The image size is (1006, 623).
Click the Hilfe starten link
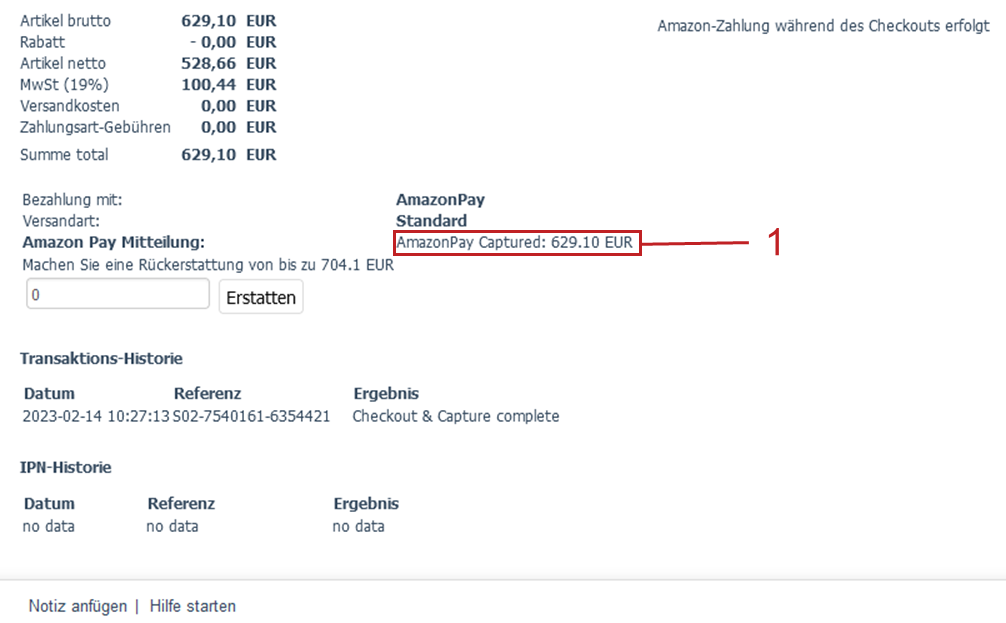tap(193, 606)
